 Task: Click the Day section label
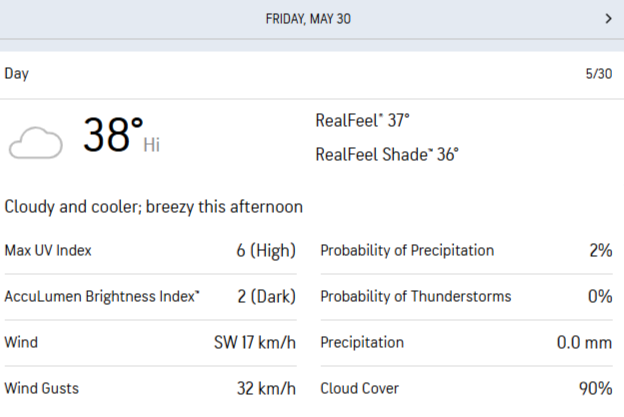[x=17, y=74]
